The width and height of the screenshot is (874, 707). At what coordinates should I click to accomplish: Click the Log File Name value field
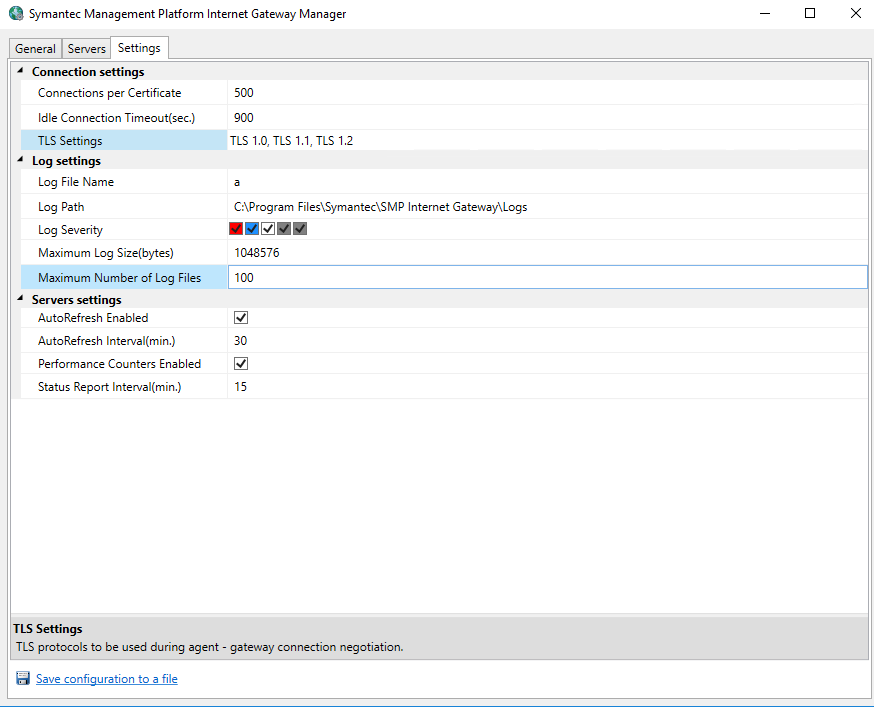[x=547, y=182]
